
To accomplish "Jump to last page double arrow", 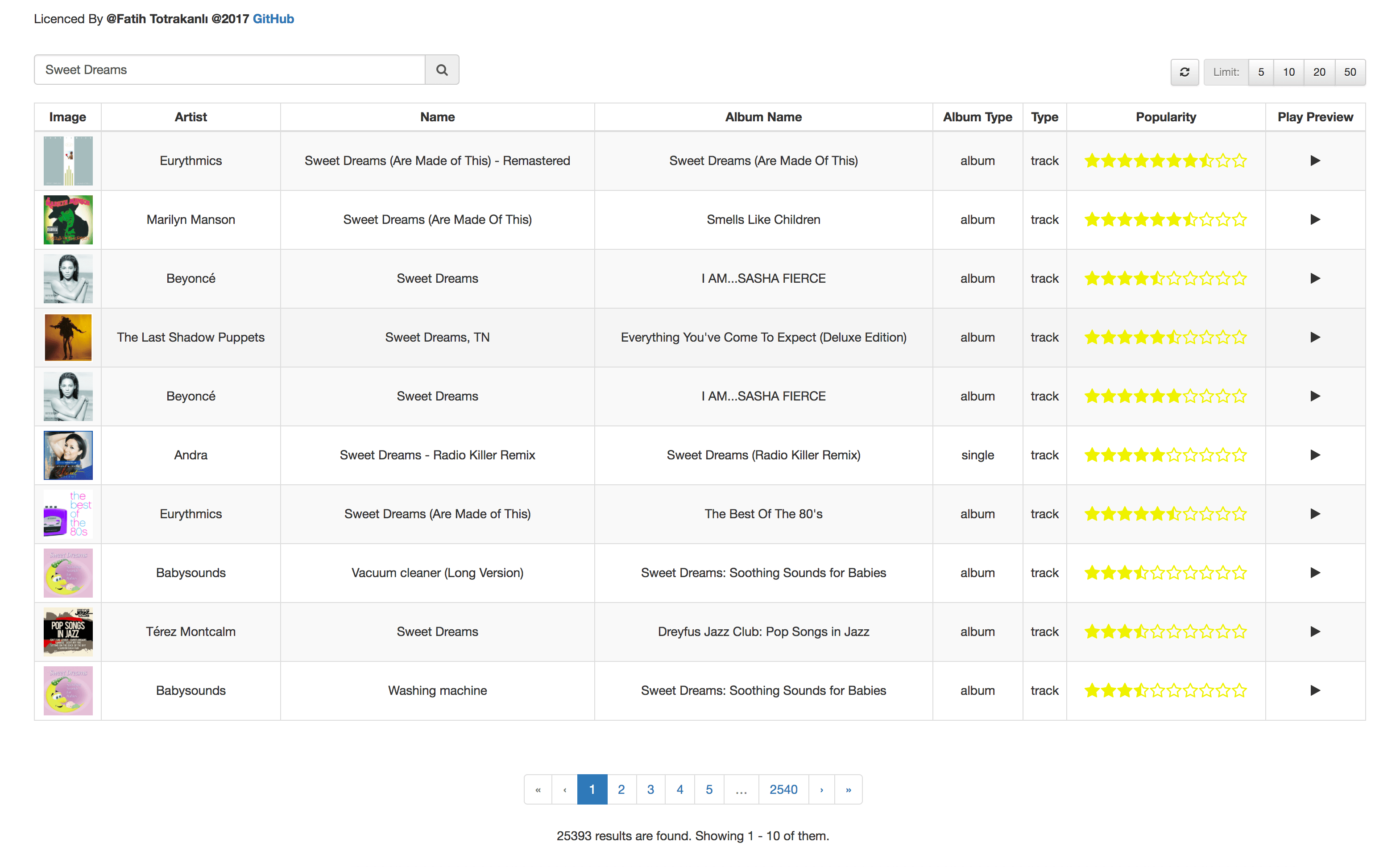I will click(848, 789).
